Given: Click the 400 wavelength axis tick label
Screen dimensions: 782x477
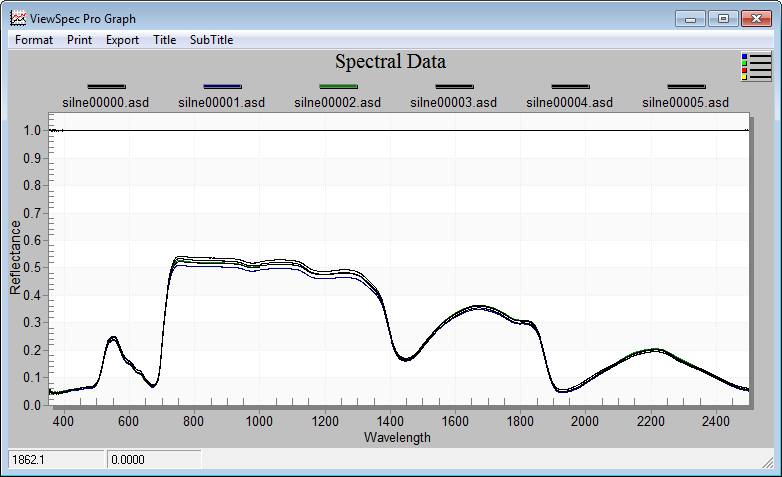Looking at the screenshot, I should [63, 421].
